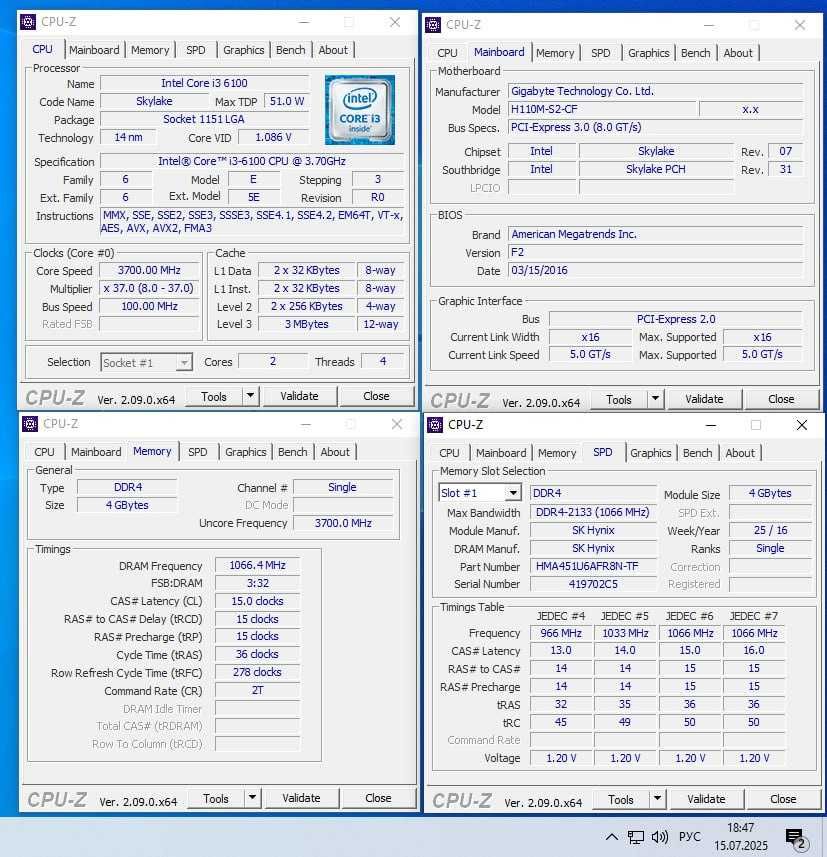Image resolution: width=827 pixels, height=857 pixels.
Task: Open About tab in Mainboard window
Action: [738, 53]
